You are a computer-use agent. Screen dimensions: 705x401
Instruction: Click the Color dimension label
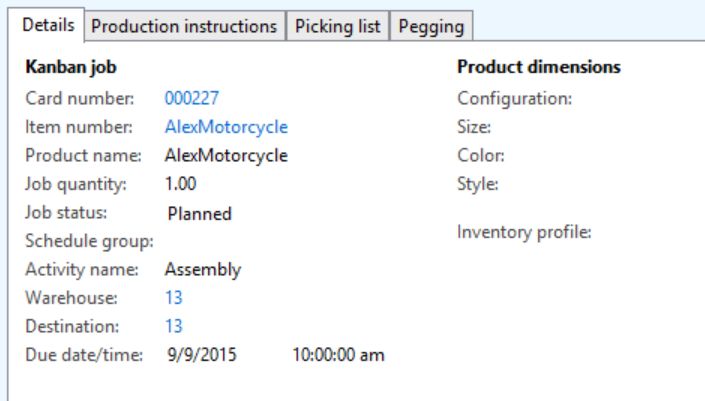(x=481, y=155)
